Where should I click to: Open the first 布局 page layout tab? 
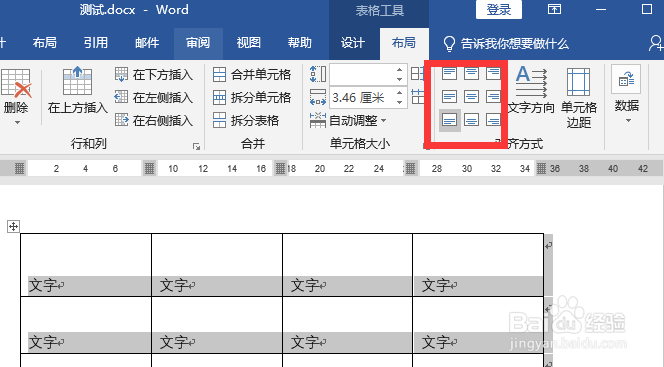44,43
